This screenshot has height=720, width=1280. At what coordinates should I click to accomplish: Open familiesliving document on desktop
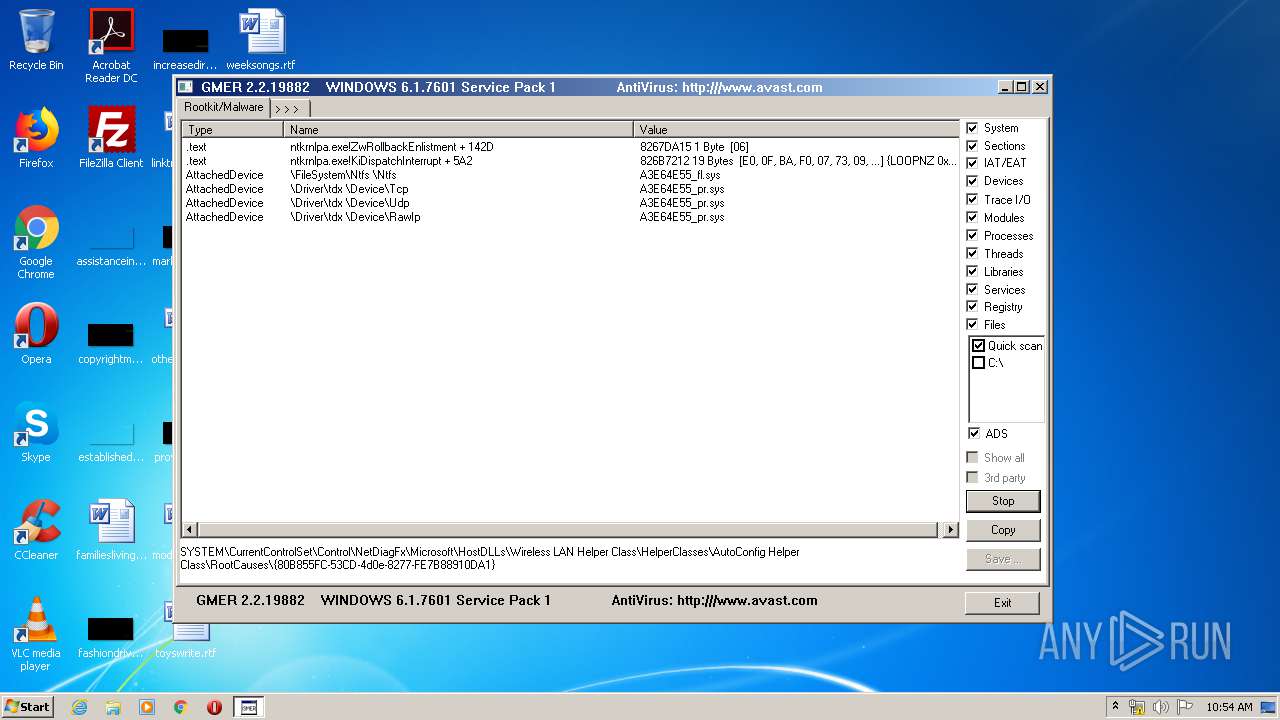pyautogui.click(x=111, y=530)
